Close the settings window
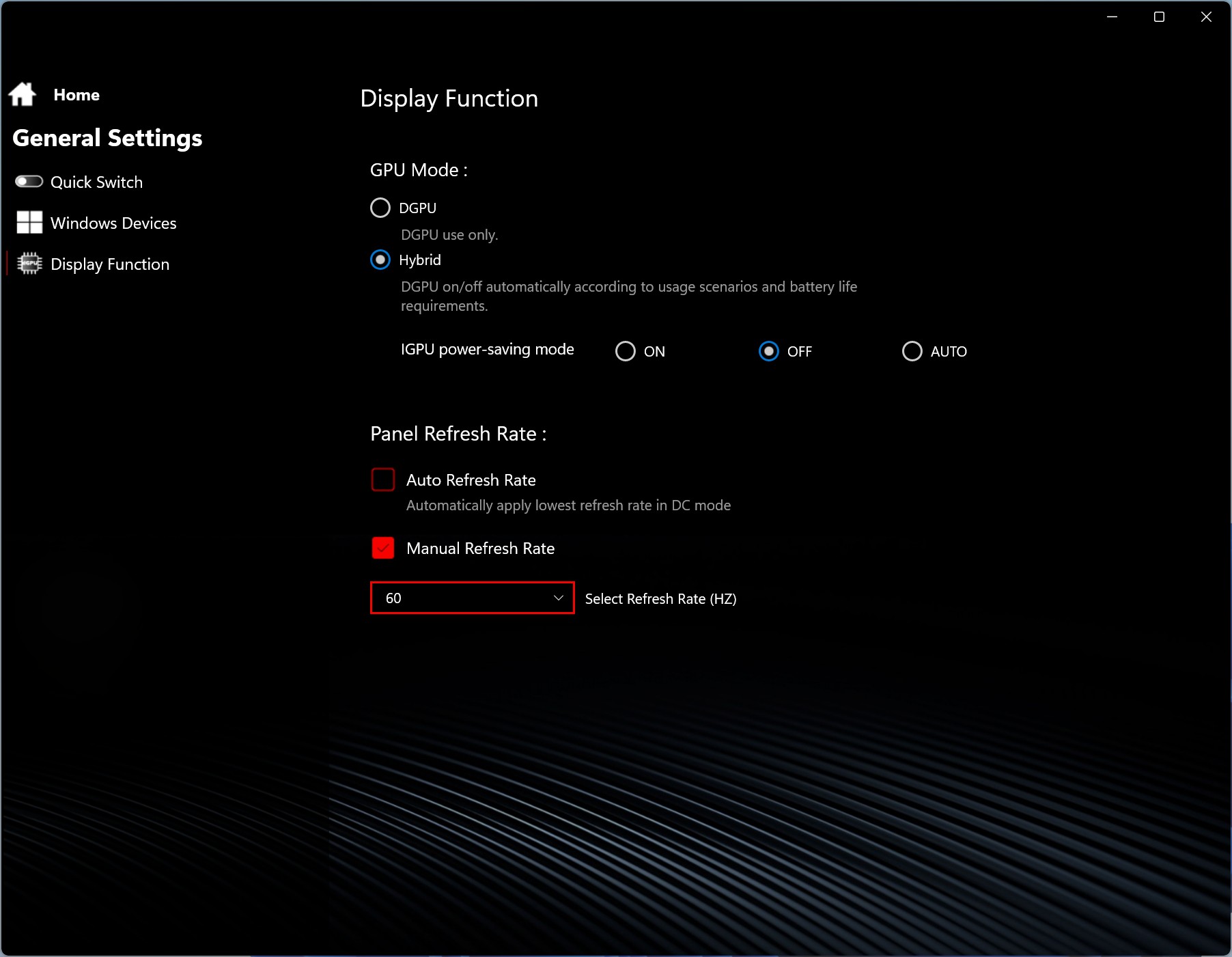 tap(1206, 16)
